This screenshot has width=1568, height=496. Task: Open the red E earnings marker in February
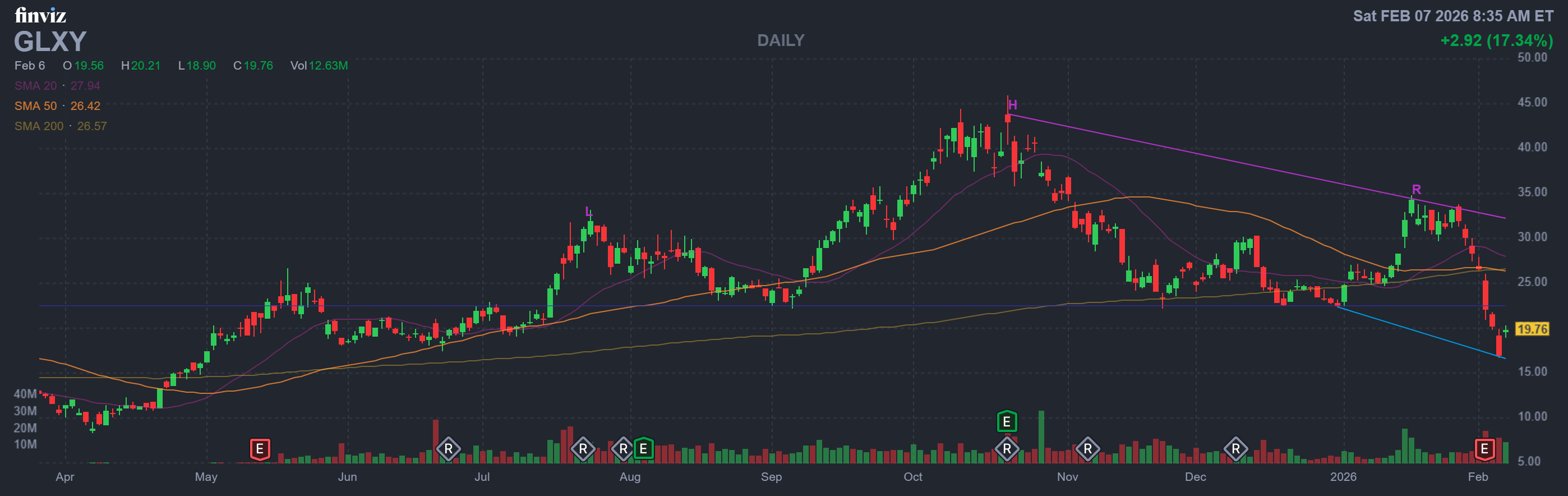click(1484, 449)
